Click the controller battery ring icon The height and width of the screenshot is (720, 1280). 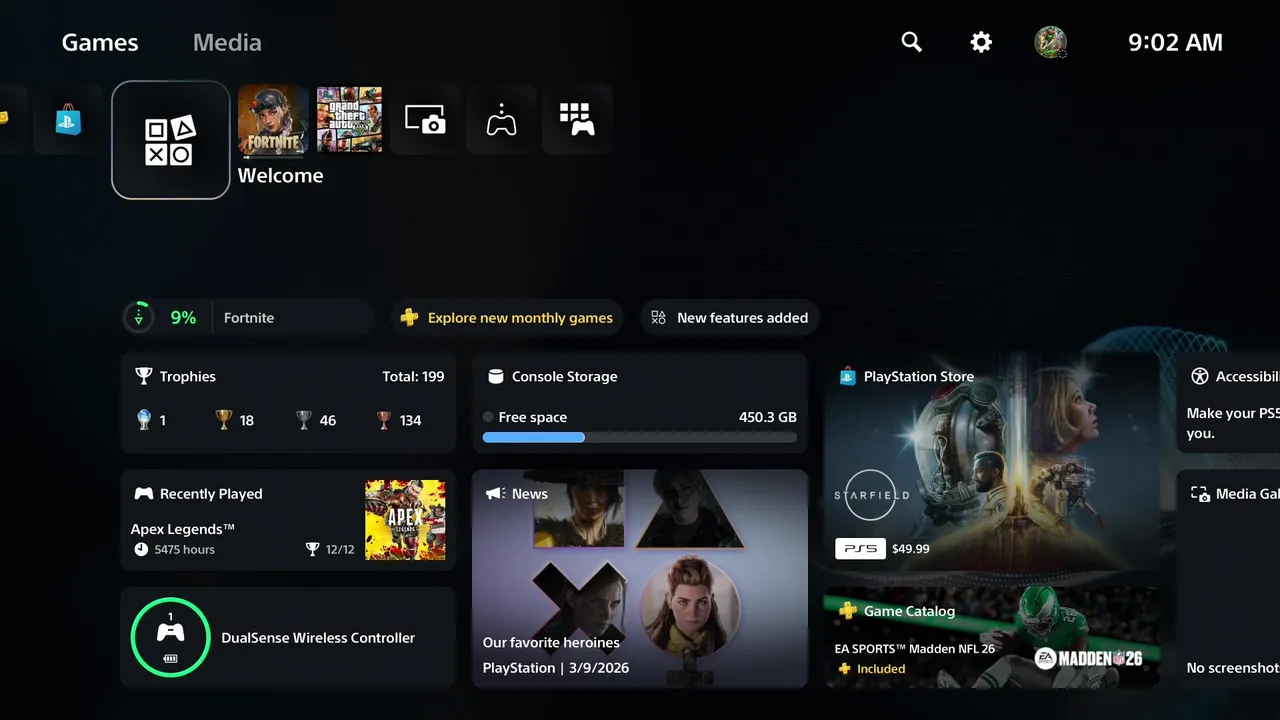[x=171, y=638]
